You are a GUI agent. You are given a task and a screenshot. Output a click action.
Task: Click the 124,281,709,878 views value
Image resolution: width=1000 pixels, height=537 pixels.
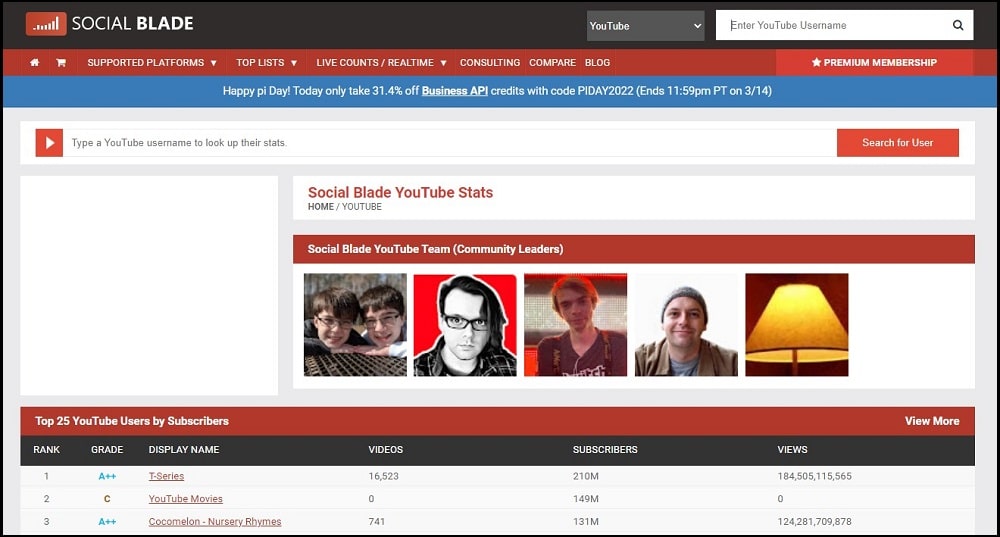[814, 522]
